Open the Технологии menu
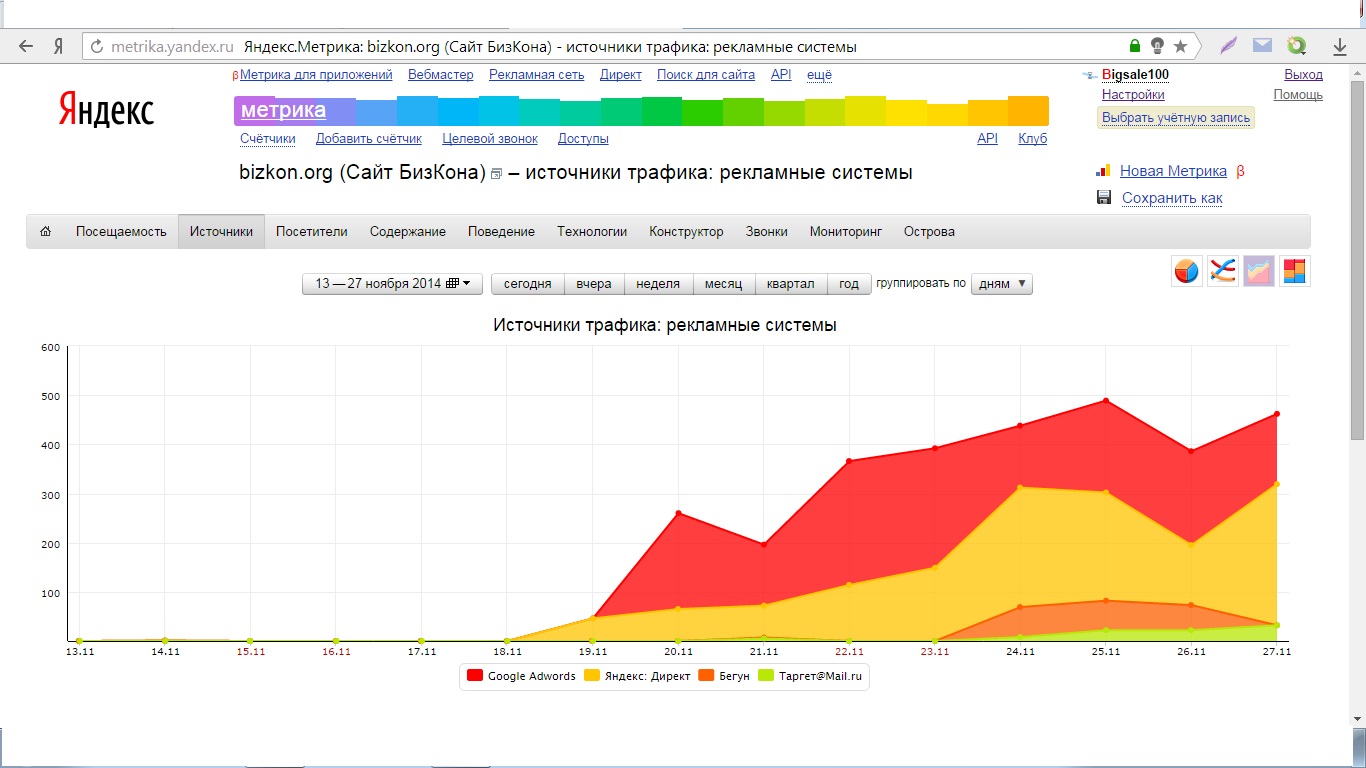 point(592,231)
